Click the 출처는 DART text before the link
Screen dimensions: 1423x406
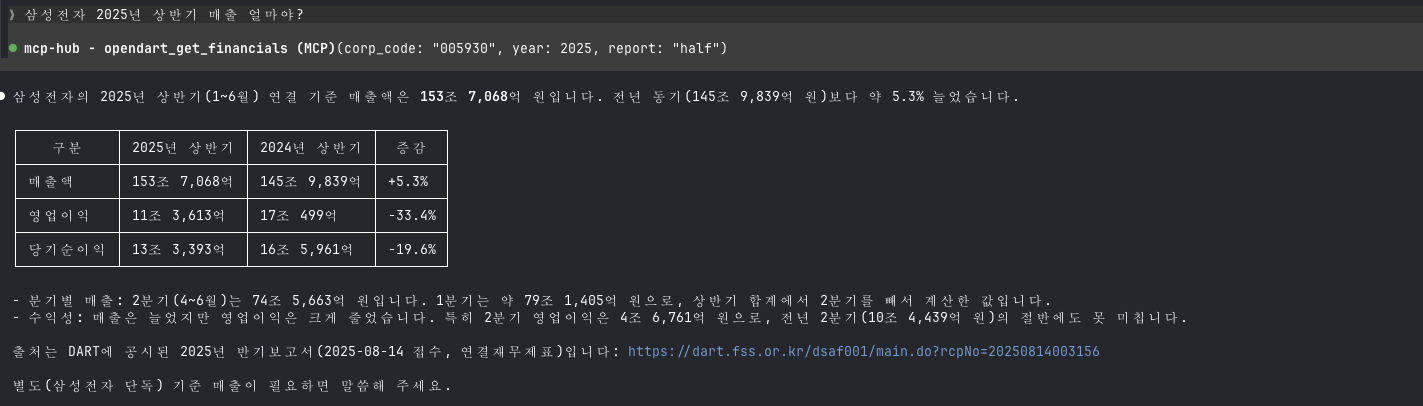(316, 352)
